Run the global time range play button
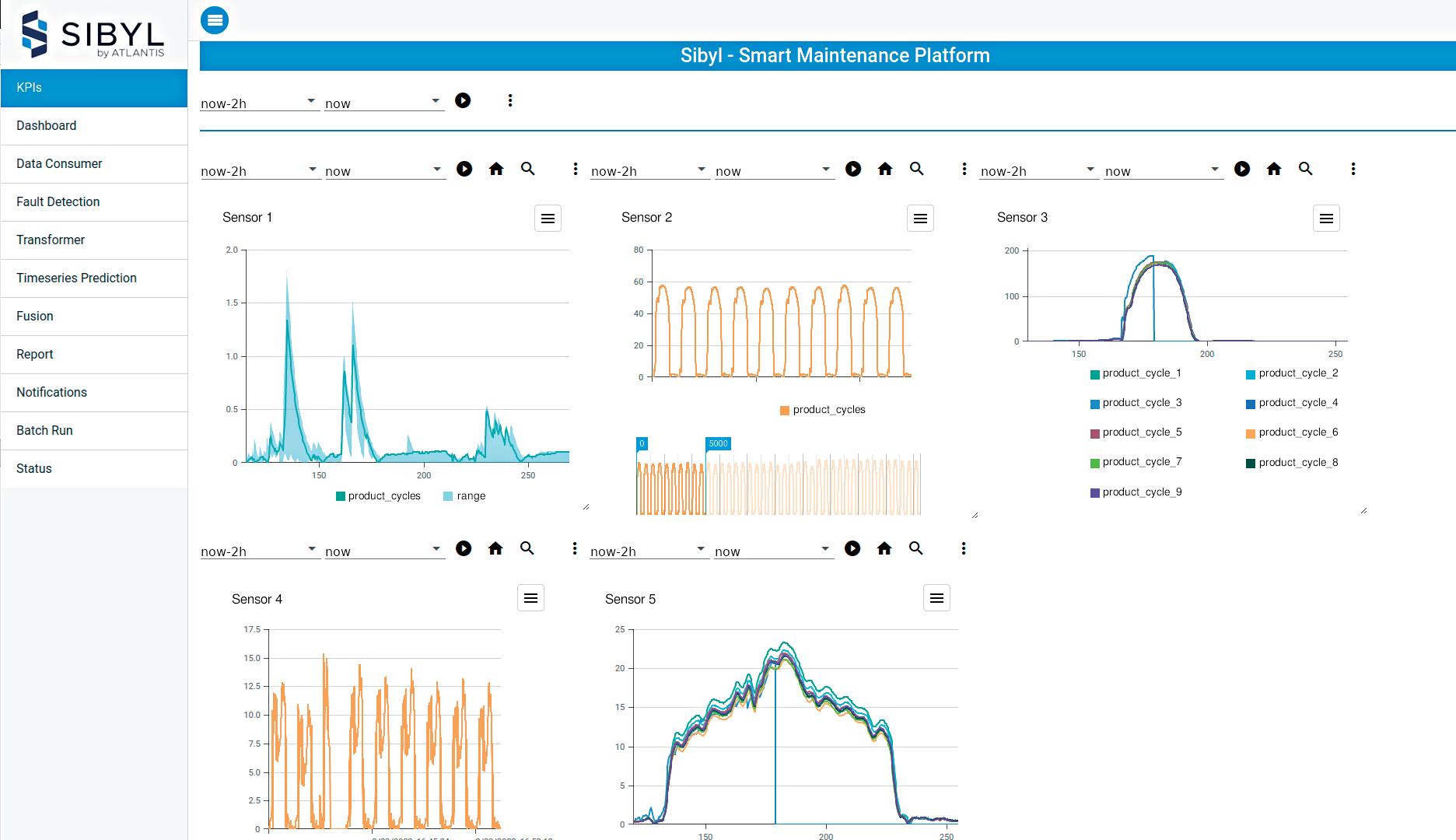The height and width of the screenshot is (840, 1456). (463, 100)
